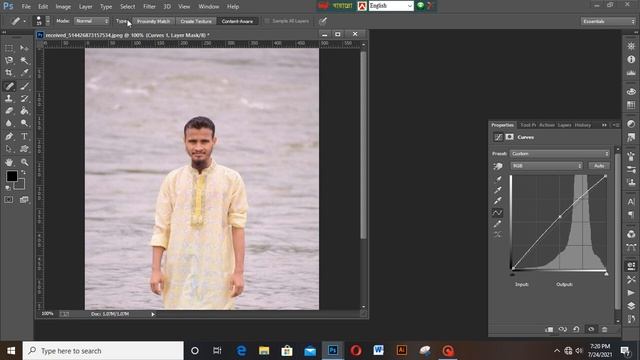Click the Auto button in Curves
Screen dimensions: 640x360
pos(599,166)
